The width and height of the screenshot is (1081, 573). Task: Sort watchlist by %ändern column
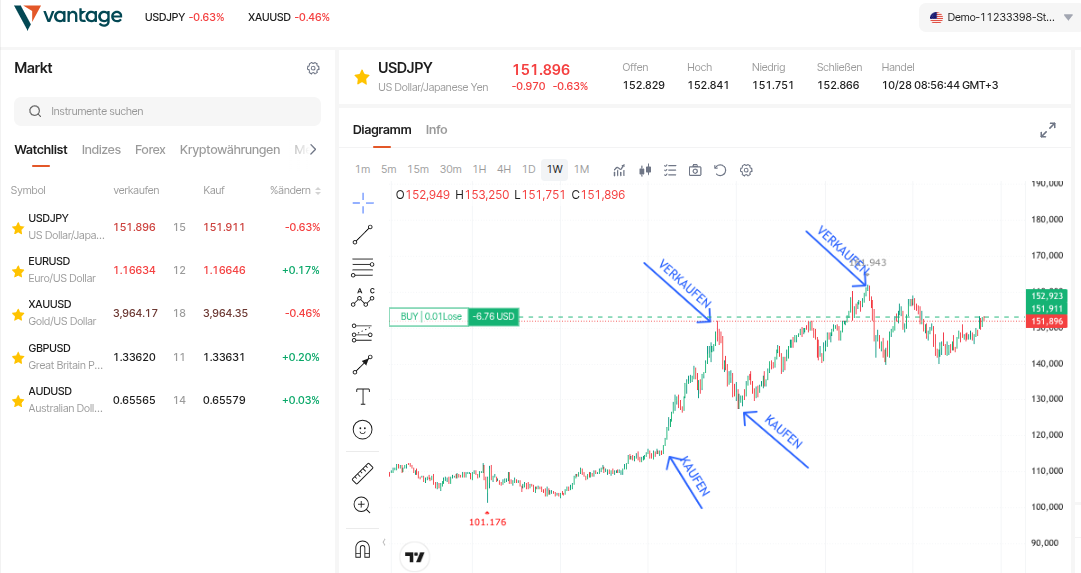[x=296, y=190]
